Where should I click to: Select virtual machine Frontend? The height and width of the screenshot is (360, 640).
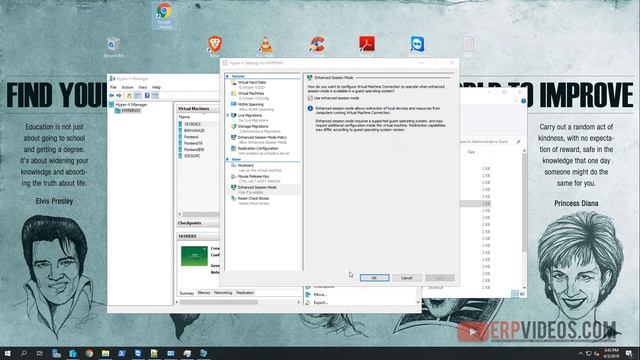click(191, 137)
